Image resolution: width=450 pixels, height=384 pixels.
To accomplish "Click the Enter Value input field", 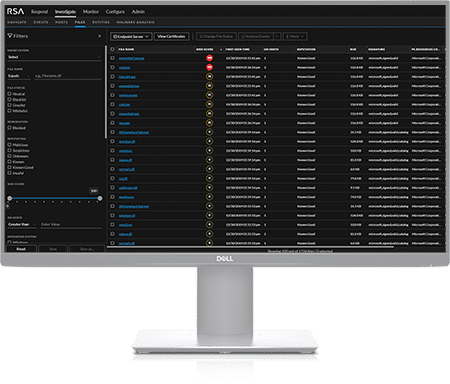I will click(x=71, y=225).
